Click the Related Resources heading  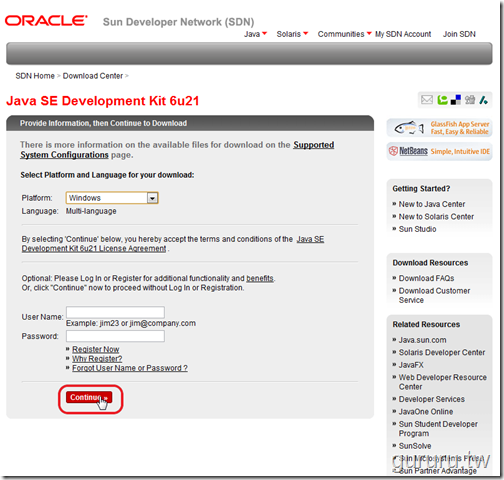pos(426,324)
